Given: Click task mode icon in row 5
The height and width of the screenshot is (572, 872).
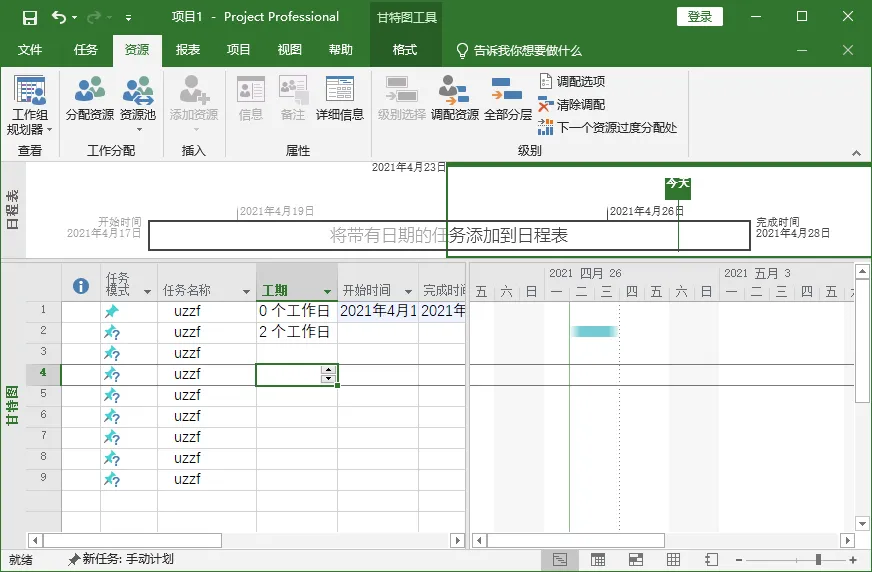Looking at the screenshot, I should pos(112,395).
